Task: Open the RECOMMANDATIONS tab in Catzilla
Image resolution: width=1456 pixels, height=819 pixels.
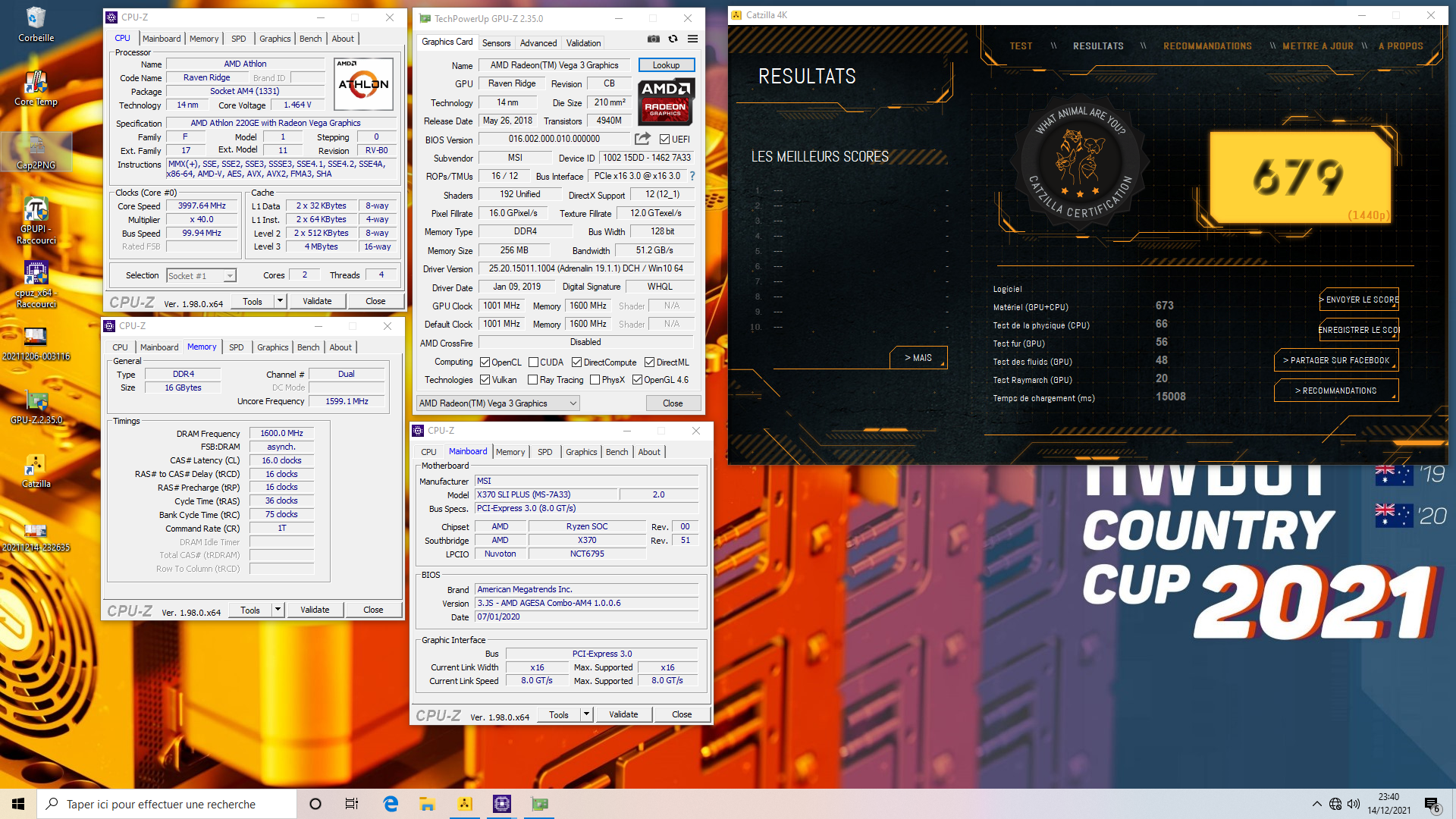Action: pyautogui.click(x=1207, y=46)
